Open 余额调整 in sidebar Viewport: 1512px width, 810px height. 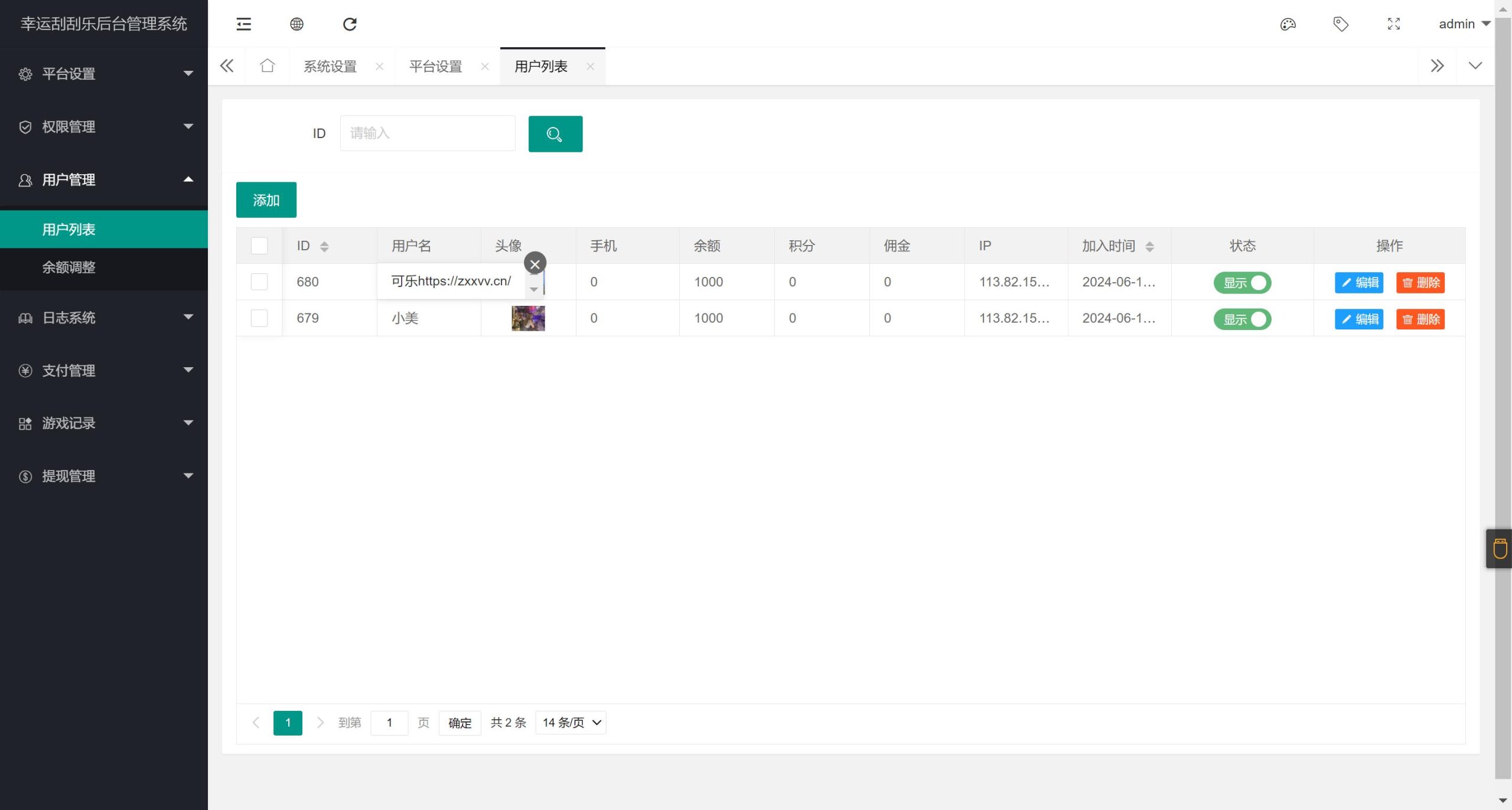69,267
